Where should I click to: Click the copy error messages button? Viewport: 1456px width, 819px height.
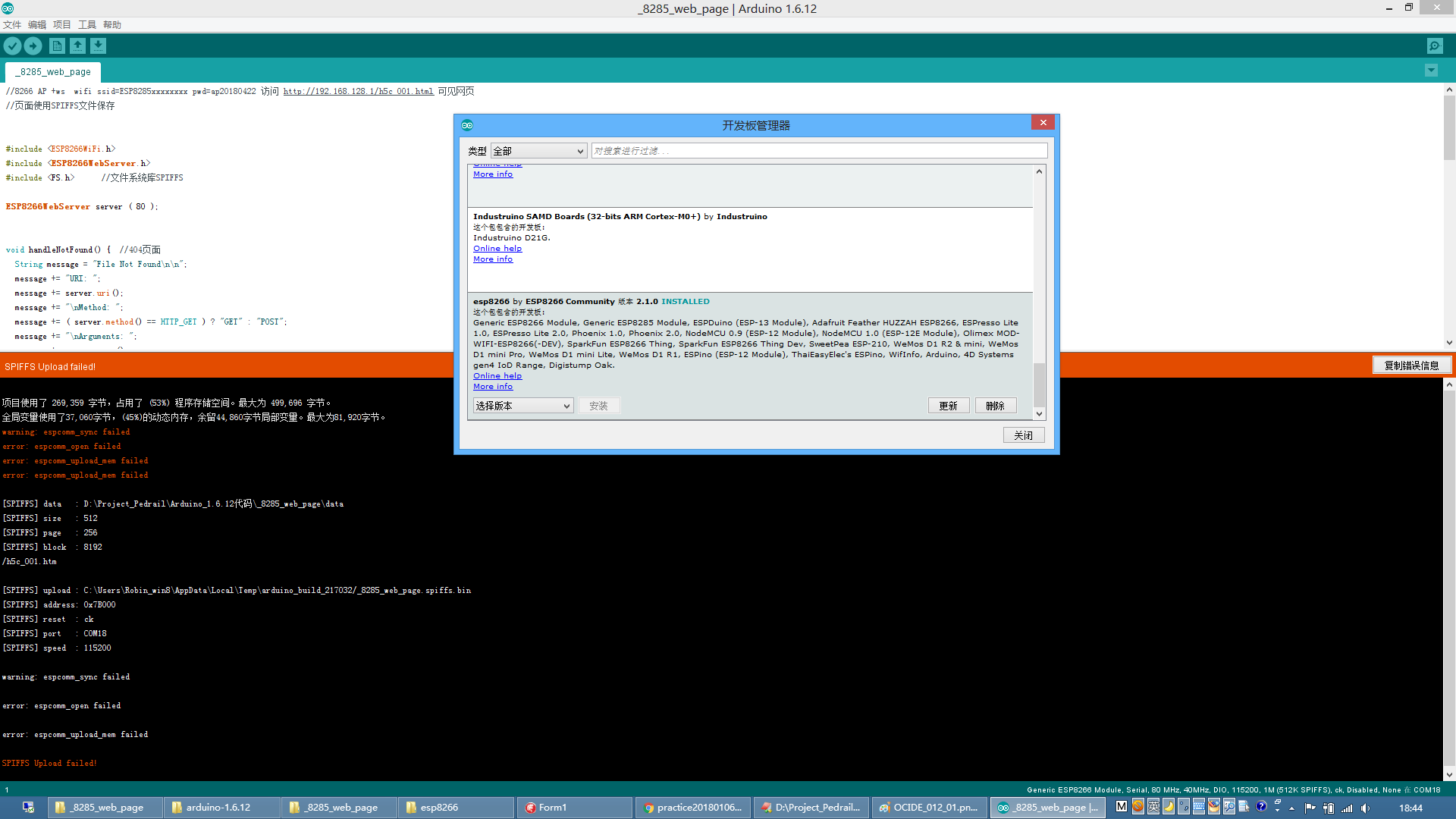(x=1411, y=366)
